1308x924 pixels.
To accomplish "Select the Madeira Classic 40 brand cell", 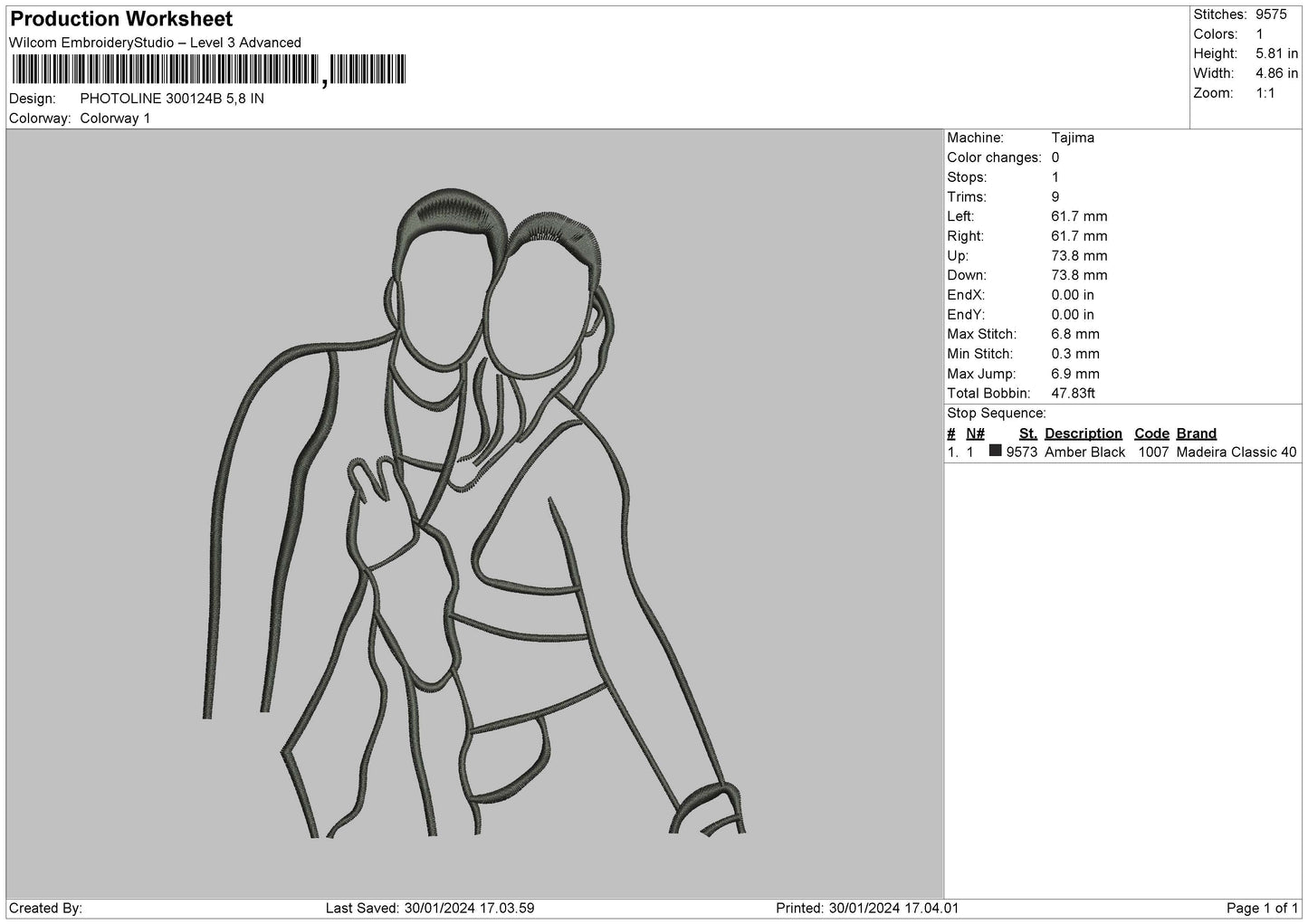I will tap(1236, 452).
